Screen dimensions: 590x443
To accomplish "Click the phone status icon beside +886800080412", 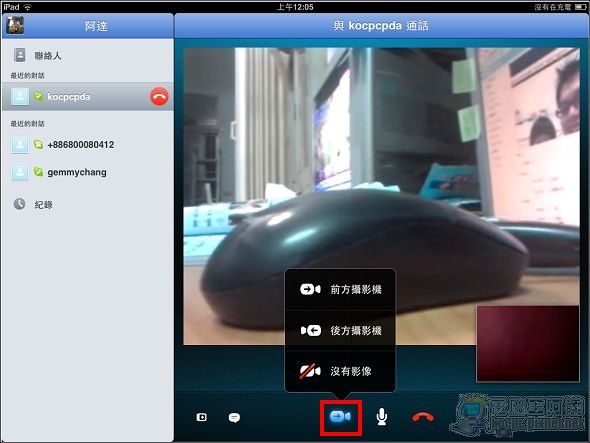I will (38, 144).
